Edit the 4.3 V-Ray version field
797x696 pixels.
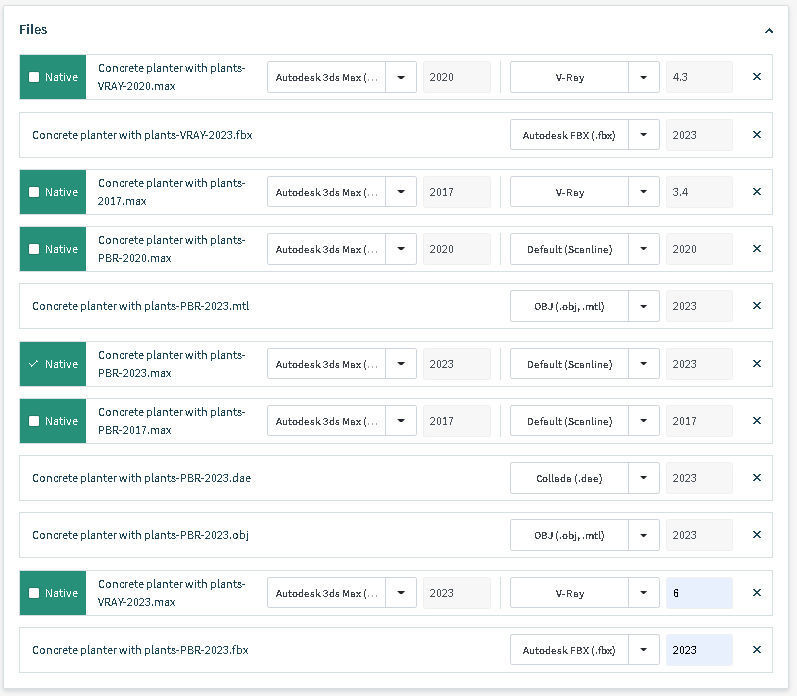(699, 77)
